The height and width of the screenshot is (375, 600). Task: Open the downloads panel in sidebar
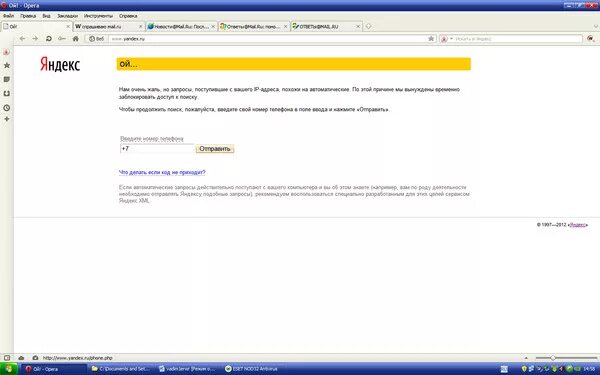7,93
